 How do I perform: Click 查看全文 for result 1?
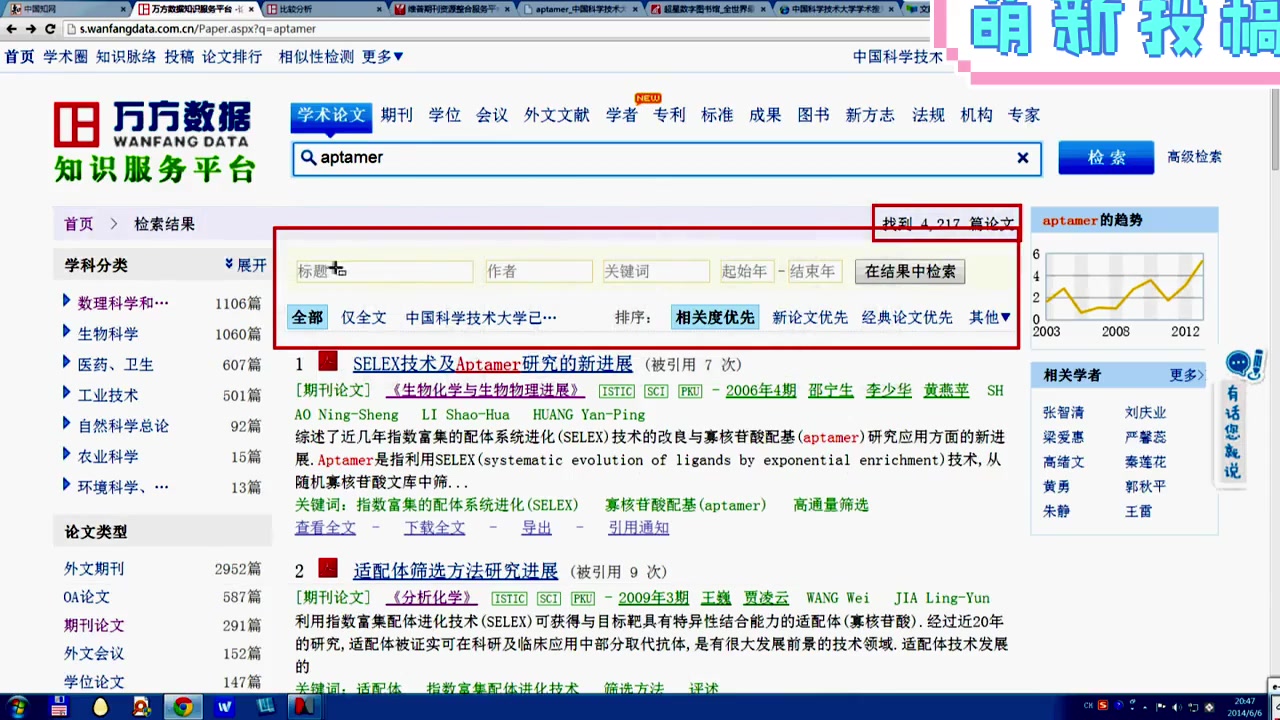click(x=325, y=528)
